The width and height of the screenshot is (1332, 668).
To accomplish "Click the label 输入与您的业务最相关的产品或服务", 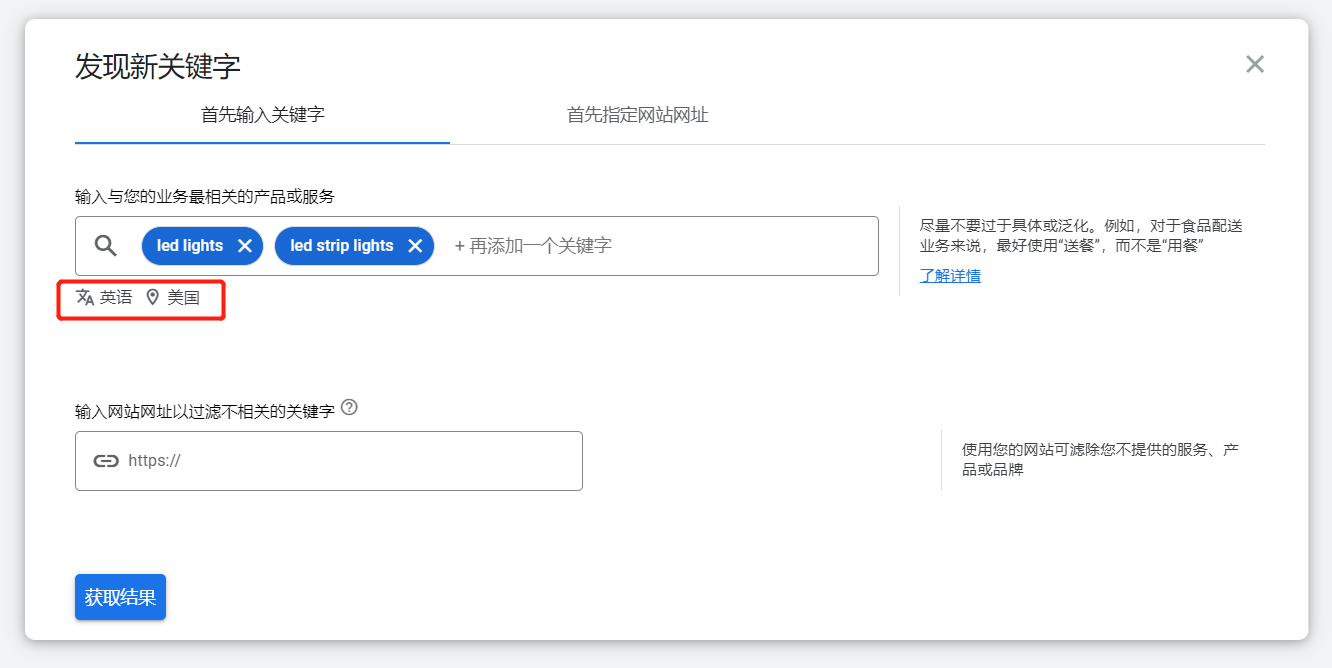I will point(204,197).
